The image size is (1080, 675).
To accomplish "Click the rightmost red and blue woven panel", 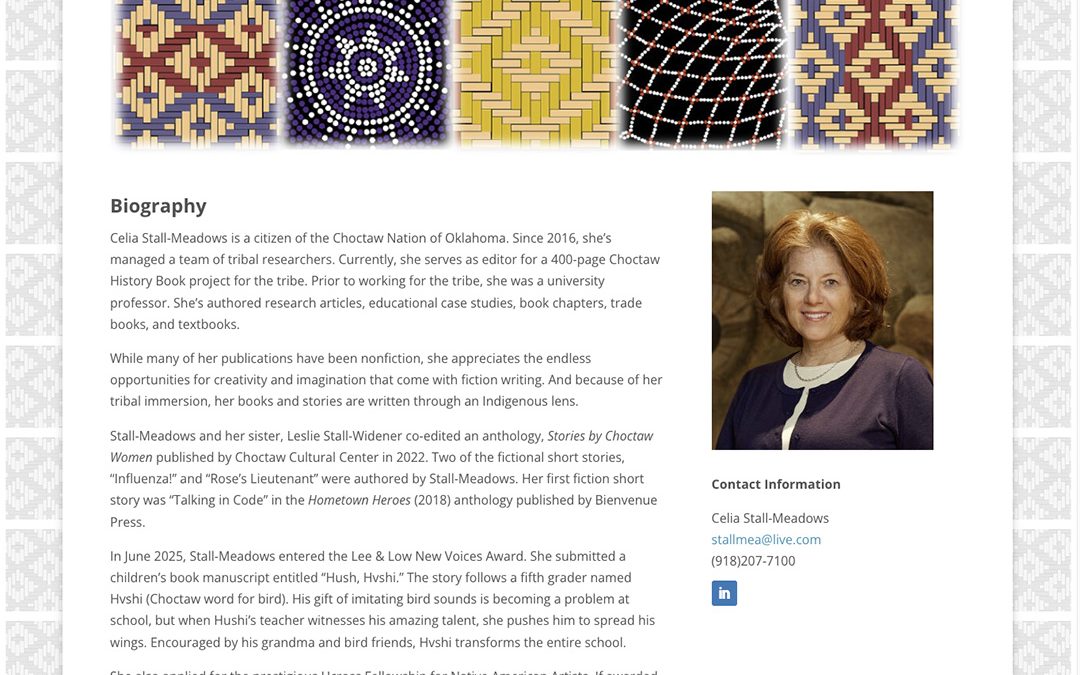I will coord(876,70).
